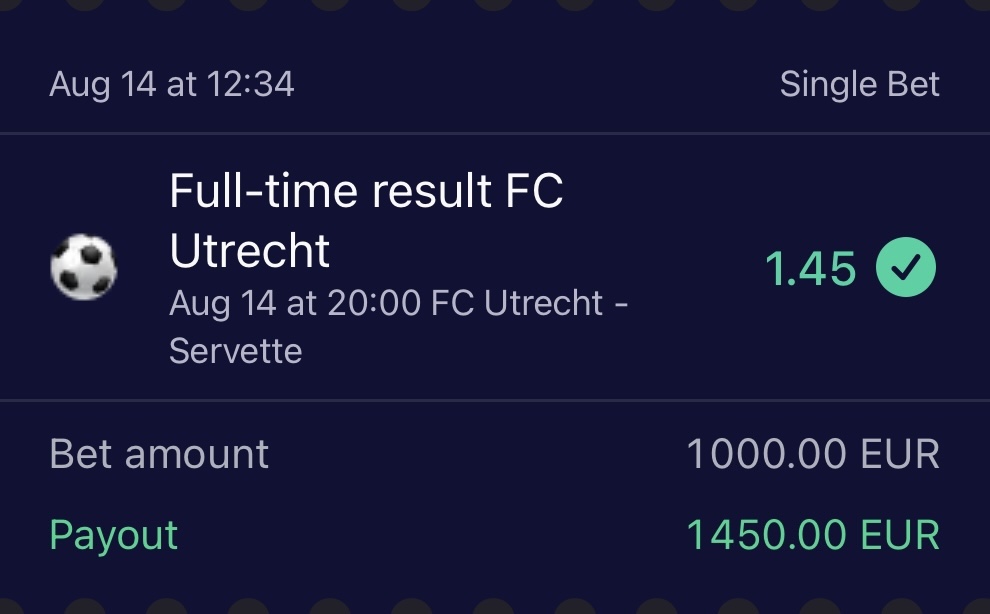Click the Servette team name
The height and width of the screenshot is (614, 990).
pyautogui.click(x=235, y=351)
